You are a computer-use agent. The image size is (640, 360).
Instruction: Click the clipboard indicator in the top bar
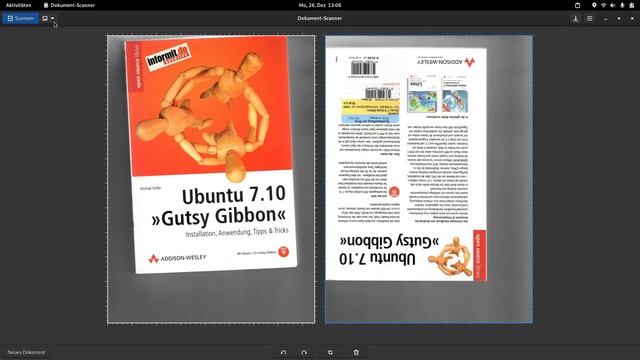coord(577,5)
